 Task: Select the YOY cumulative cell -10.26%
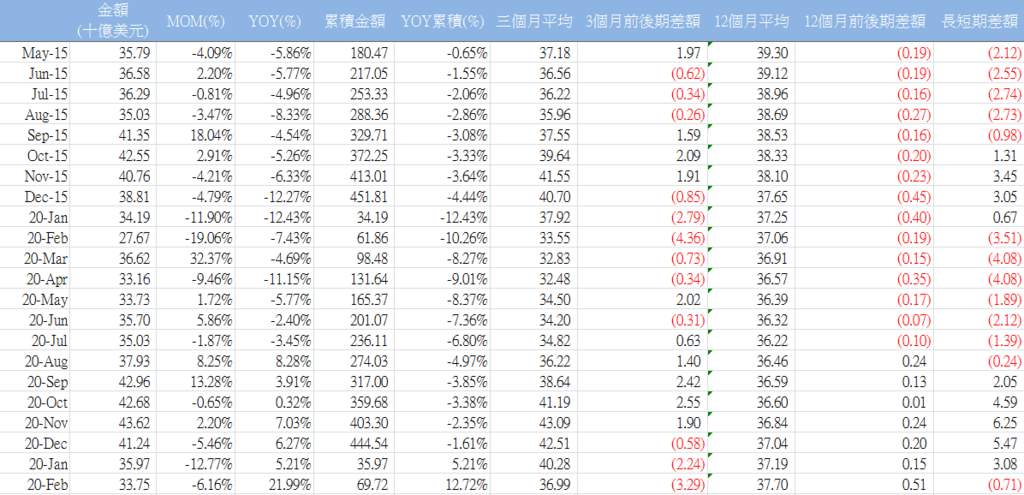pyautogui.click(x=464, y=238)
